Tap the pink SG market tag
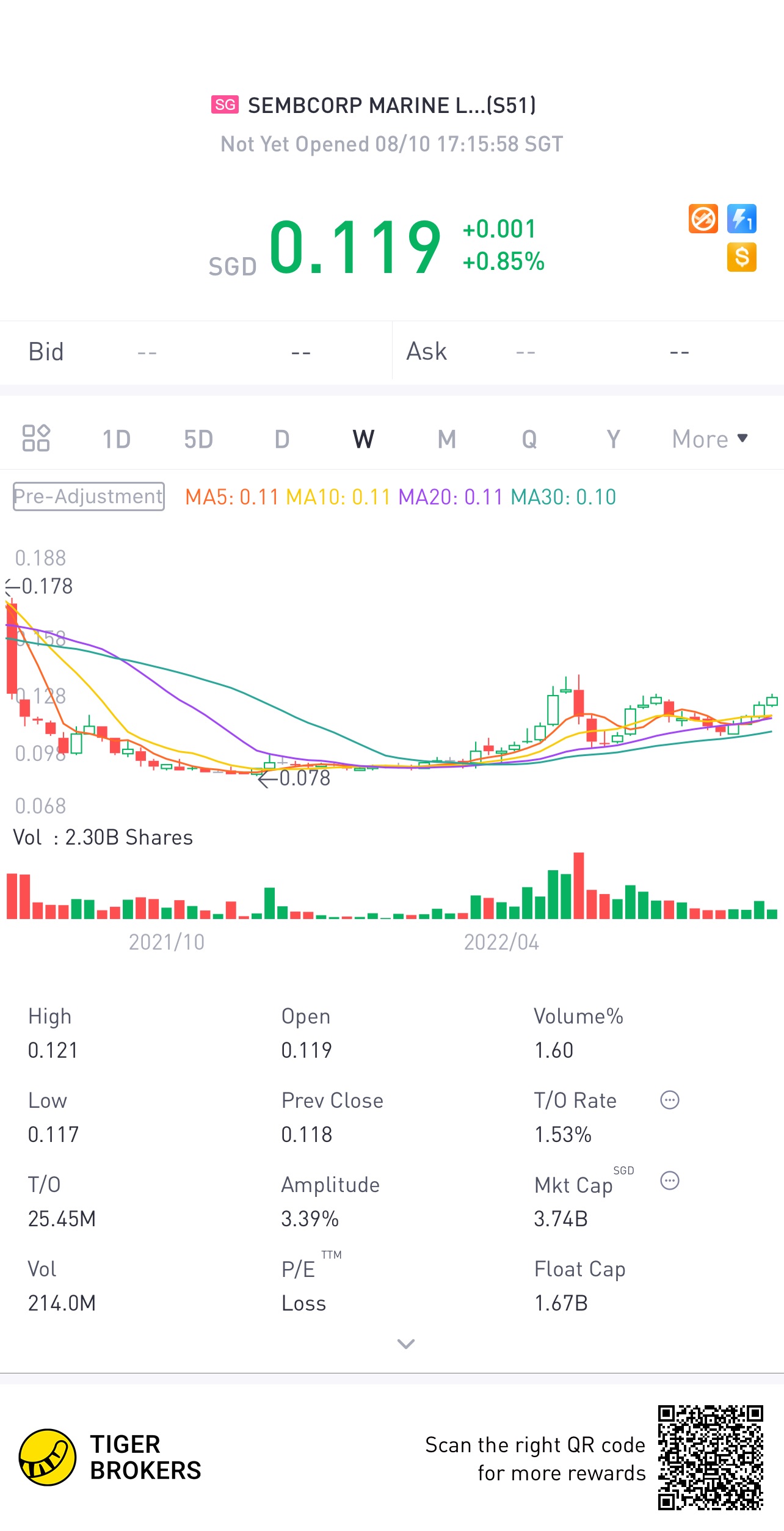The width and height of the screenshot is (784, 1531). coord(225,105)
